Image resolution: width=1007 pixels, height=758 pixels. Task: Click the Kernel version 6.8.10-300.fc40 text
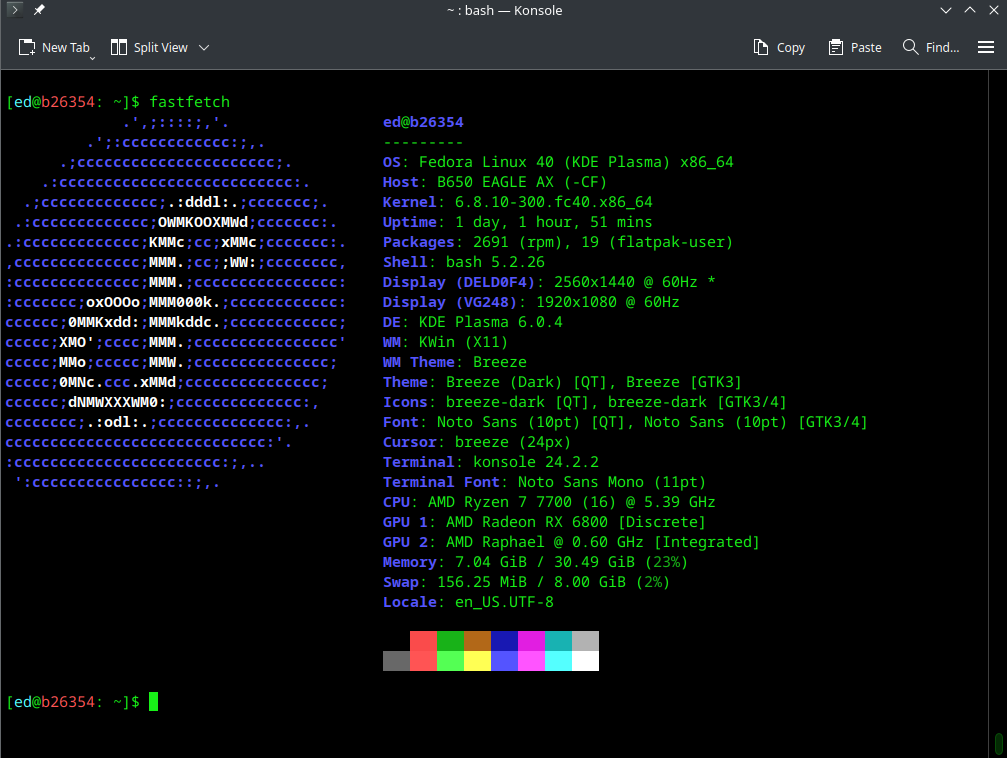(554, 202)
